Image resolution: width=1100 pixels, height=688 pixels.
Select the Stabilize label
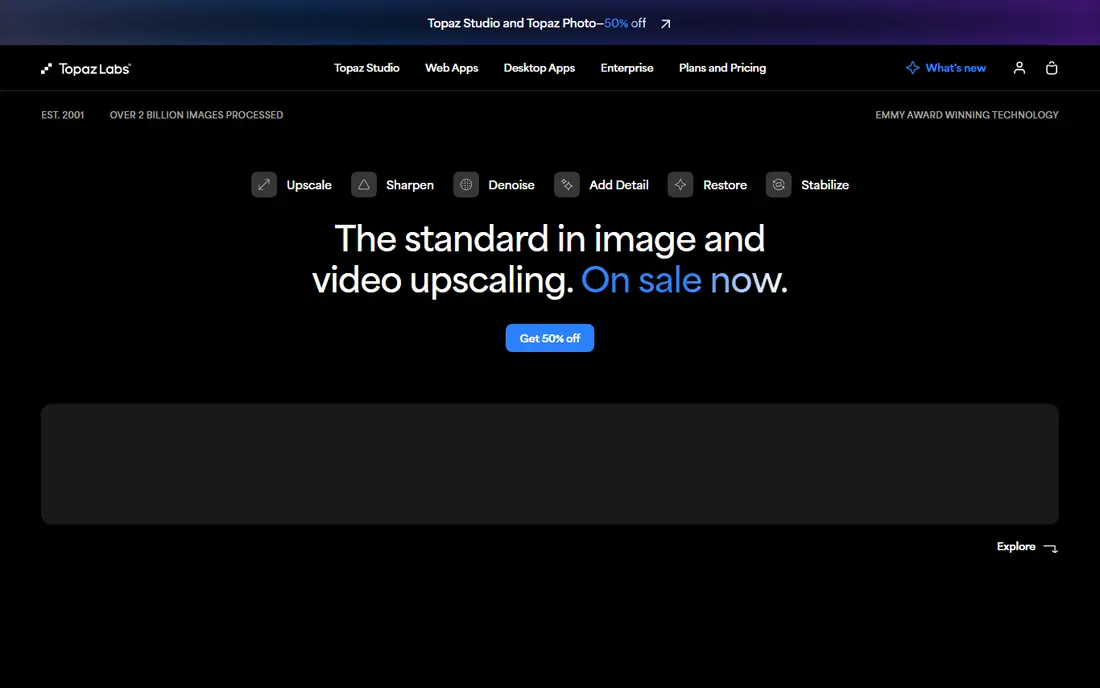[825, 185]
